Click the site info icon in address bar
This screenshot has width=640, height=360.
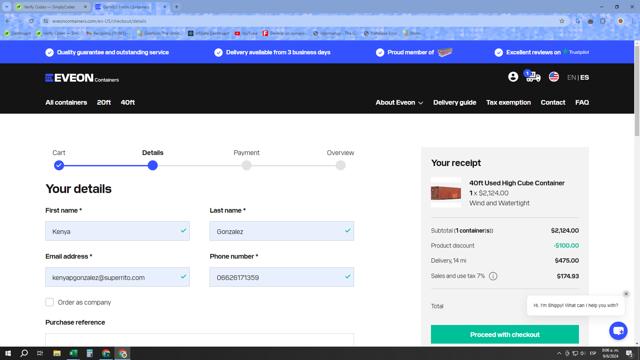[46, 21]
